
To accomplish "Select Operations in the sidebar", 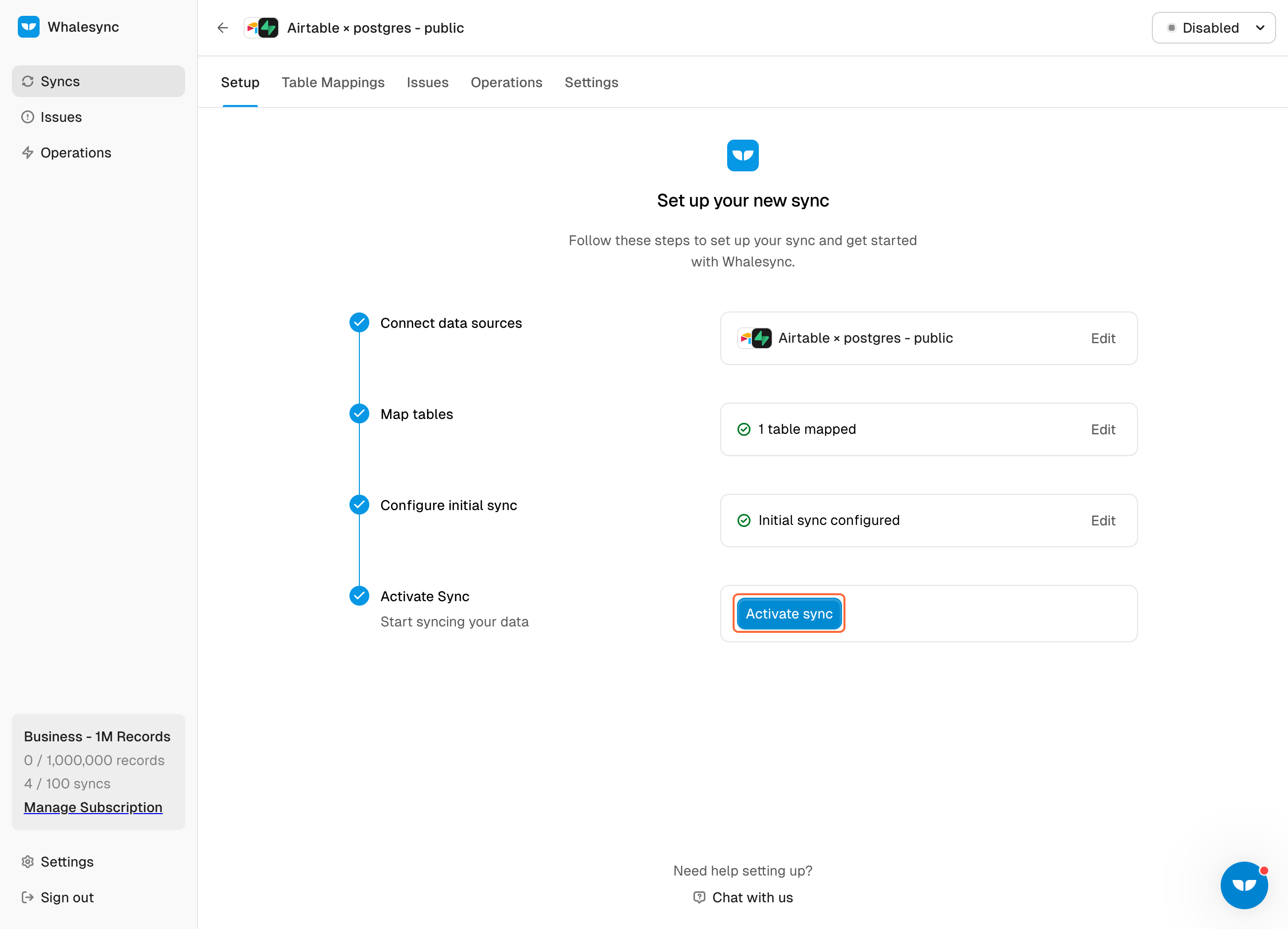I will pos(98,153).
